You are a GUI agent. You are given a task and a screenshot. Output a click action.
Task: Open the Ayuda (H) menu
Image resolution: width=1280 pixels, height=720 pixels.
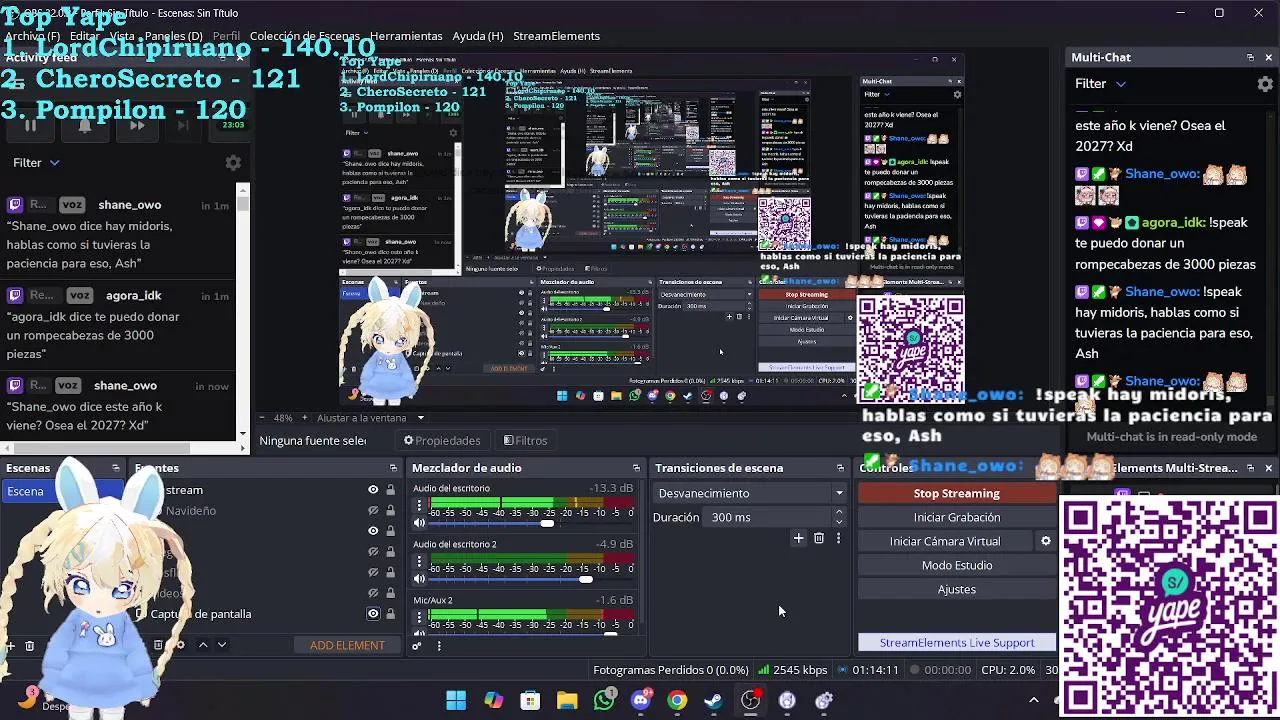point(477,36)
